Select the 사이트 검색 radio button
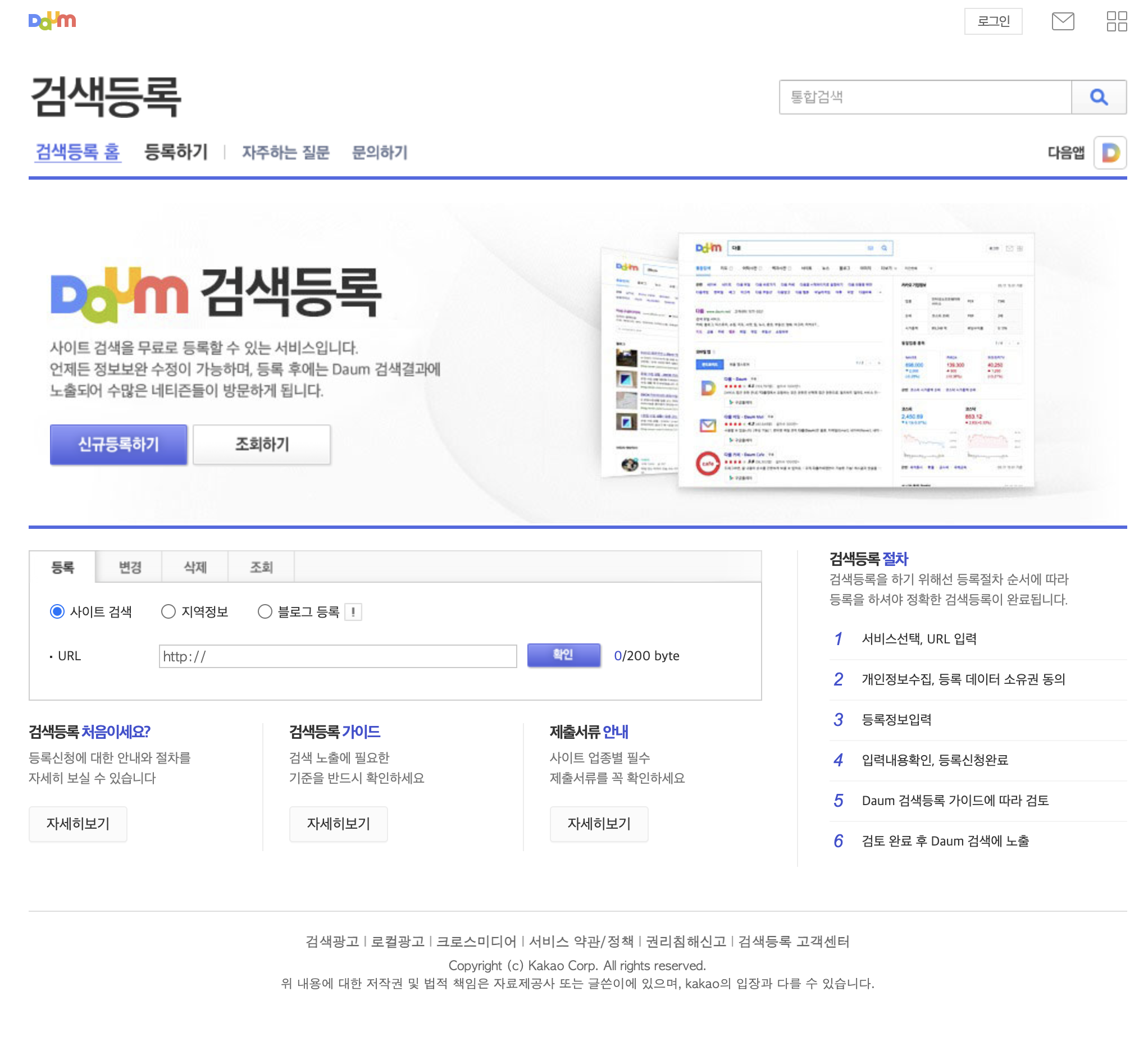This screenshot has width=1148, height=1060. coord(57,611)
